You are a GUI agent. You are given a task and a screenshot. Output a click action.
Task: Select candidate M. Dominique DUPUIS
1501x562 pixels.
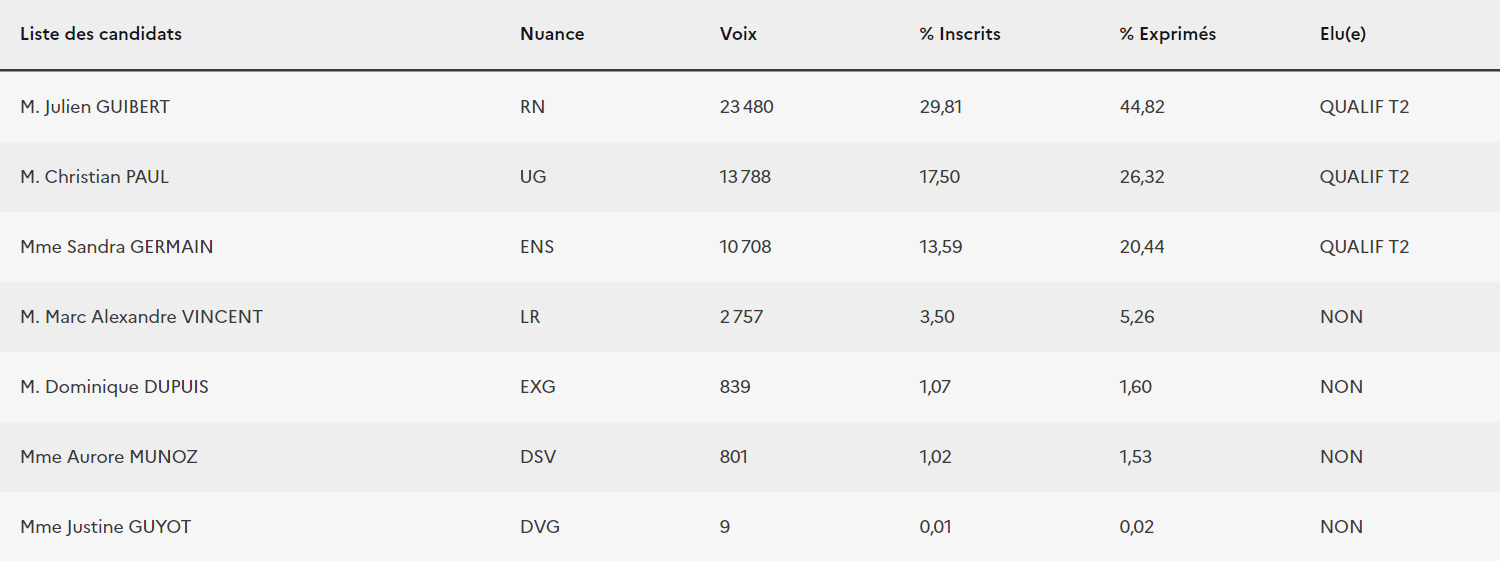pyautogui.click(x=114, y=387)
